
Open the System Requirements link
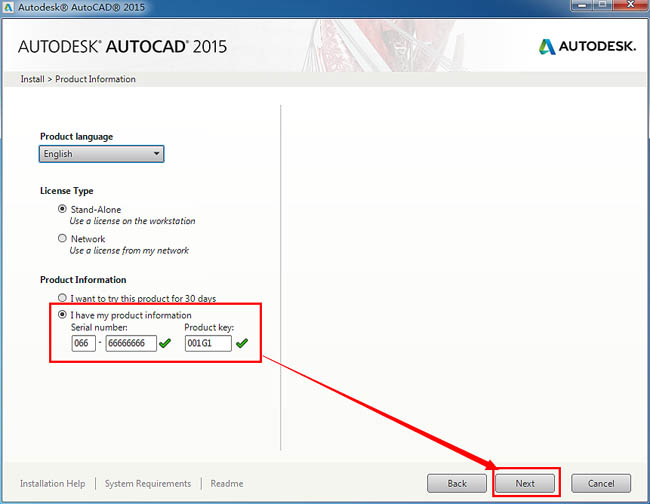point(148,484)
